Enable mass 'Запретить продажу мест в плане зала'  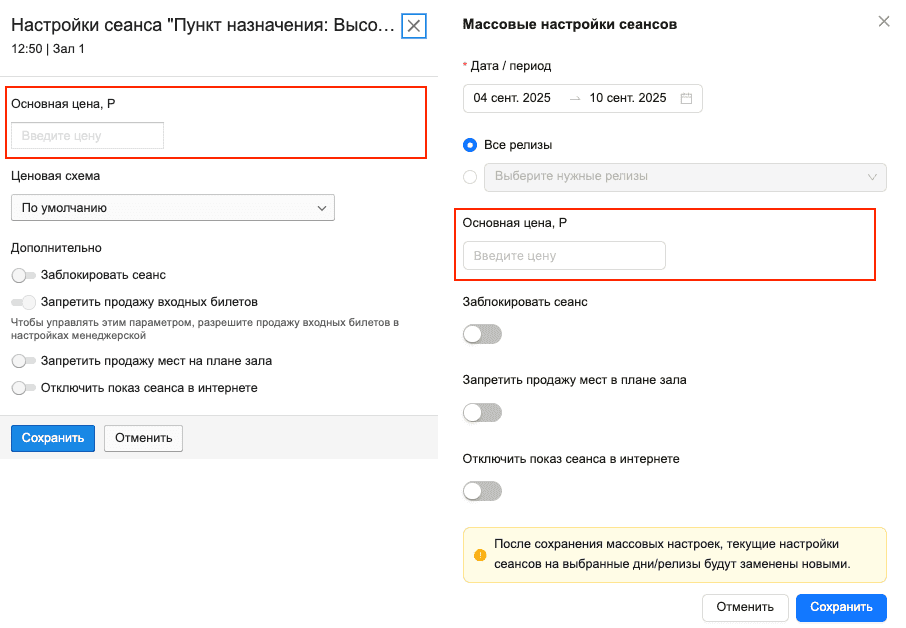pos(482,412)
